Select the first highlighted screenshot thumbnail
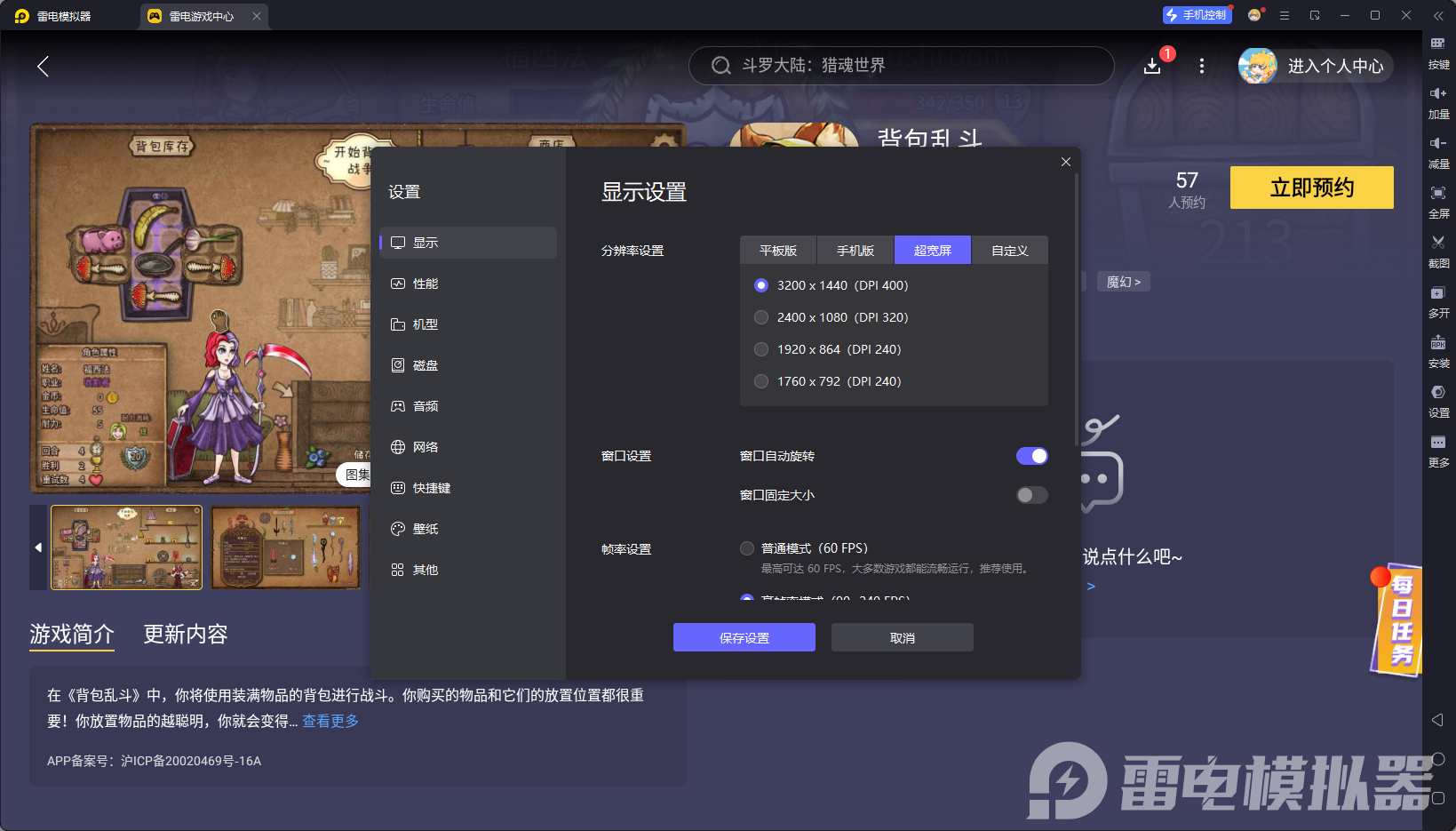This screenshot has width=1456, height=831. pyautogui.click(x=127, y=547)
